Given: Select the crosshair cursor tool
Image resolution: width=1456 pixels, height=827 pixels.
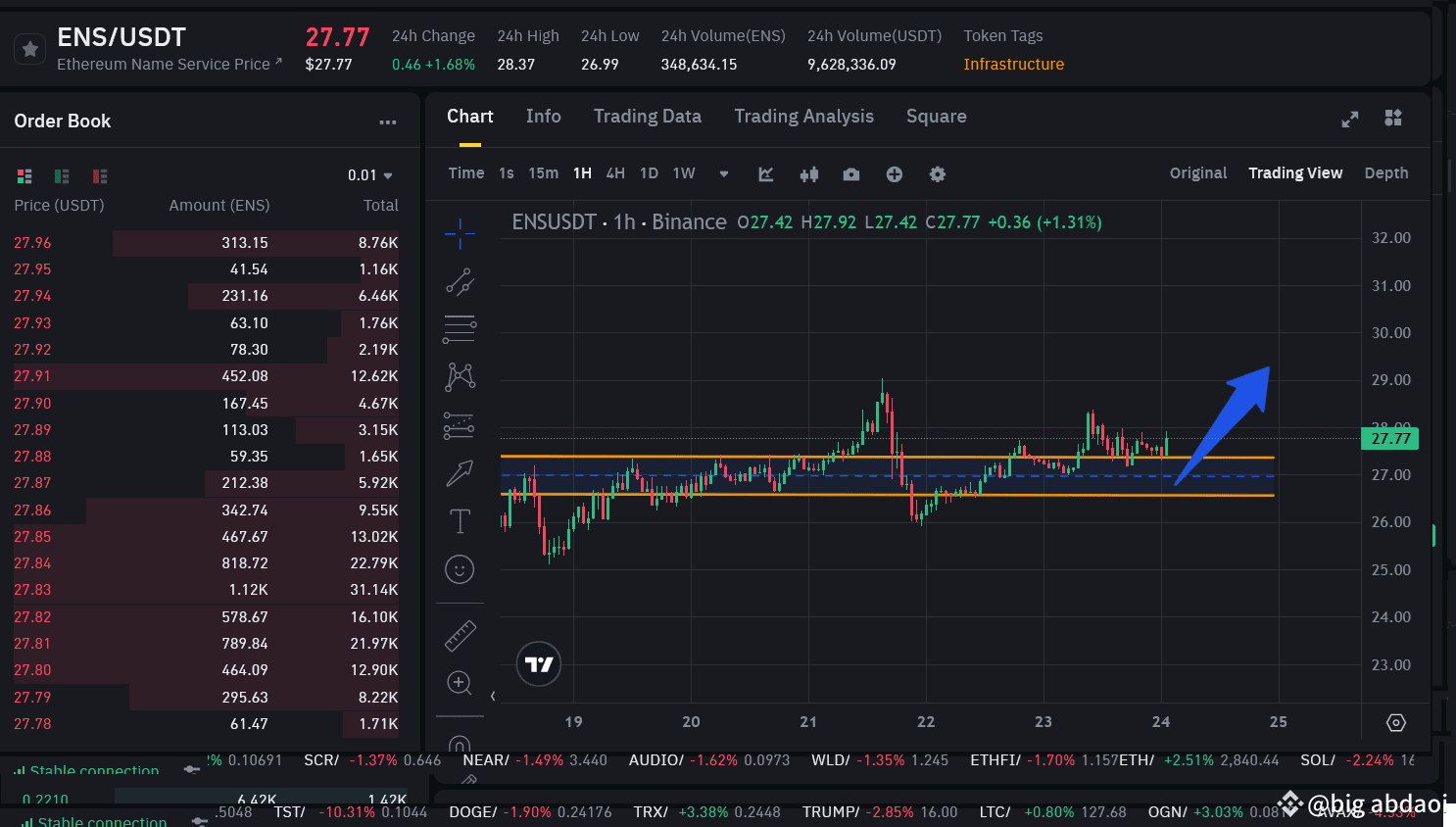Looking at the screenshot, I should point(460,233).
